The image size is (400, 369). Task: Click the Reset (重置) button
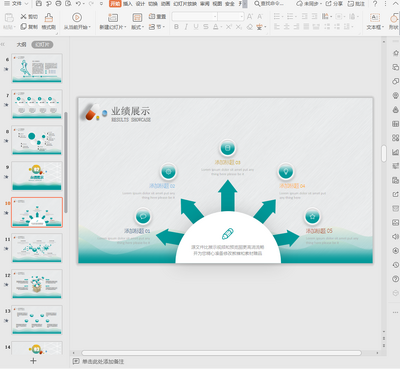pyautogui.click(x=157, y=16)
